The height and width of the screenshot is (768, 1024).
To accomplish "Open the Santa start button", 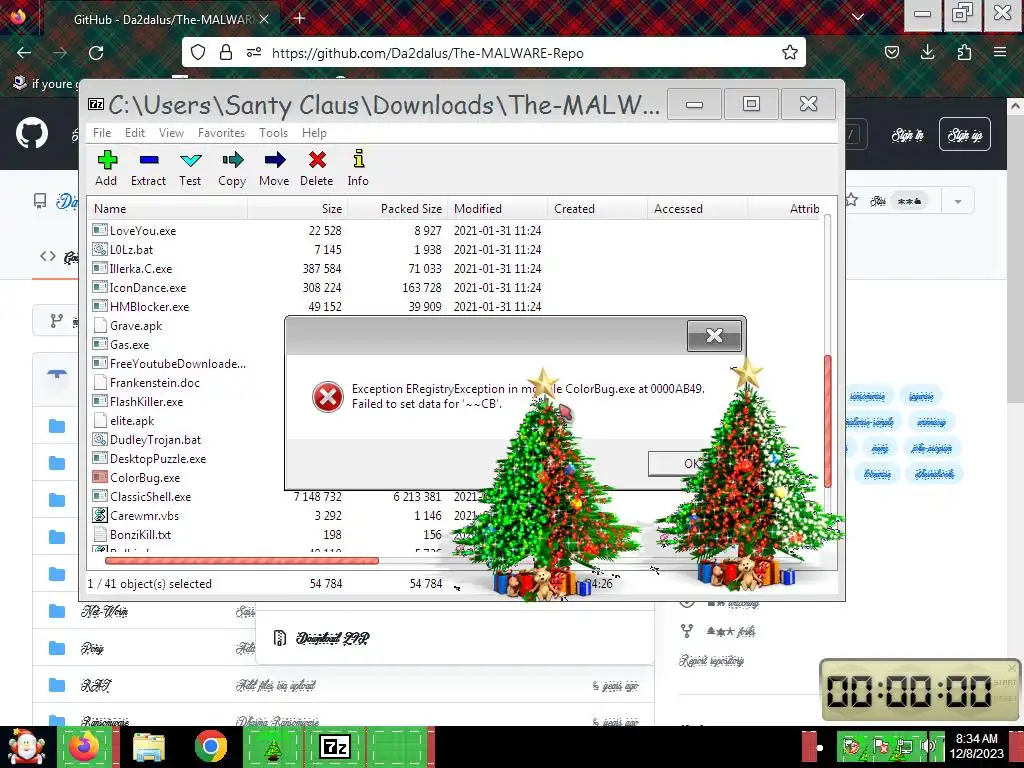I will [27, 748].
